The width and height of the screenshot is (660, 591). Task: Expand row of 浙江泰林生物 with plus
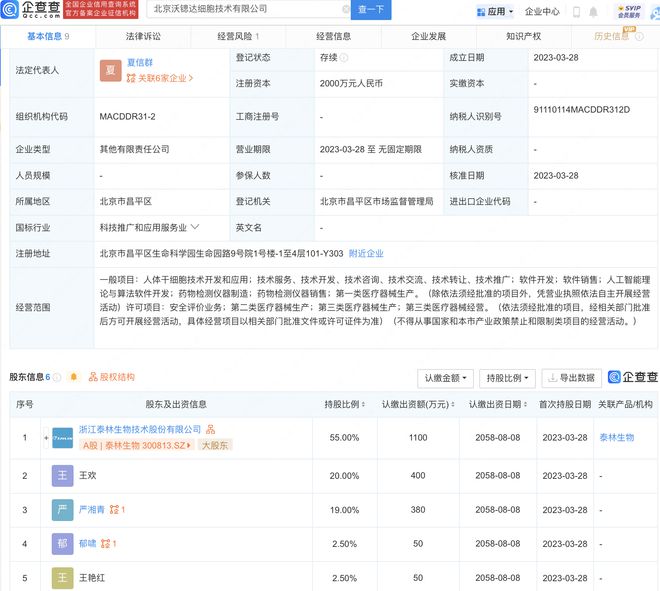[x=46, y=438]
